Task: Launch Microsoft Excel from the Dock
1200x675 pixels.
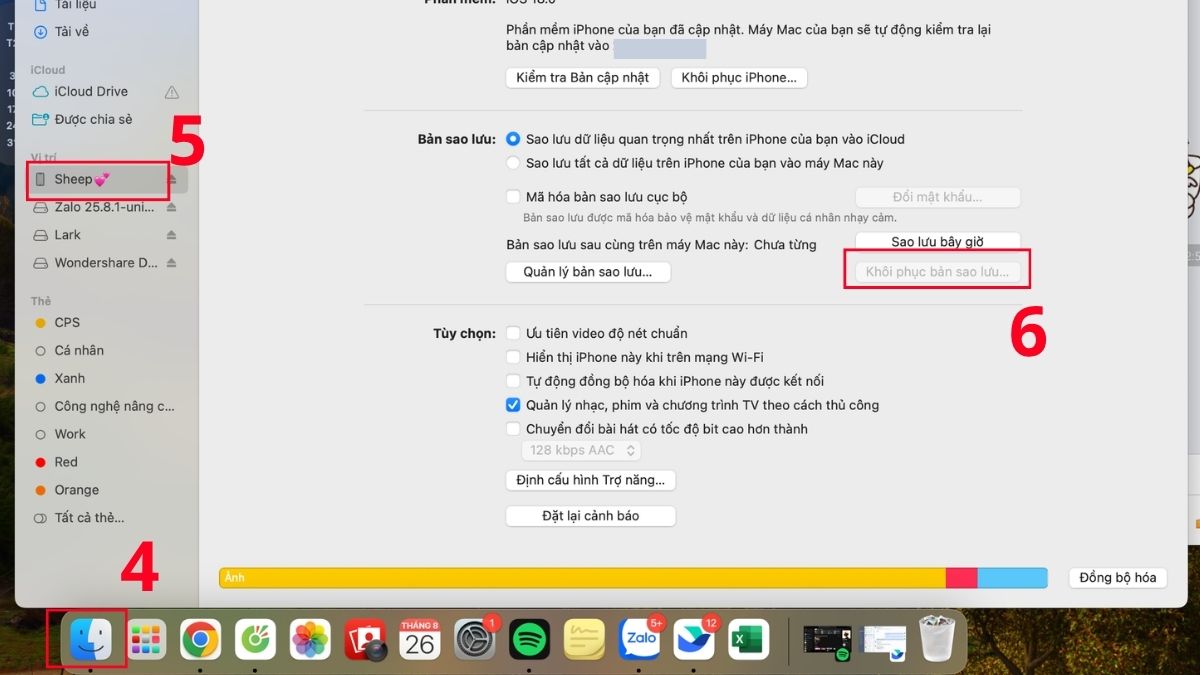Action: [x=748, y=639]
